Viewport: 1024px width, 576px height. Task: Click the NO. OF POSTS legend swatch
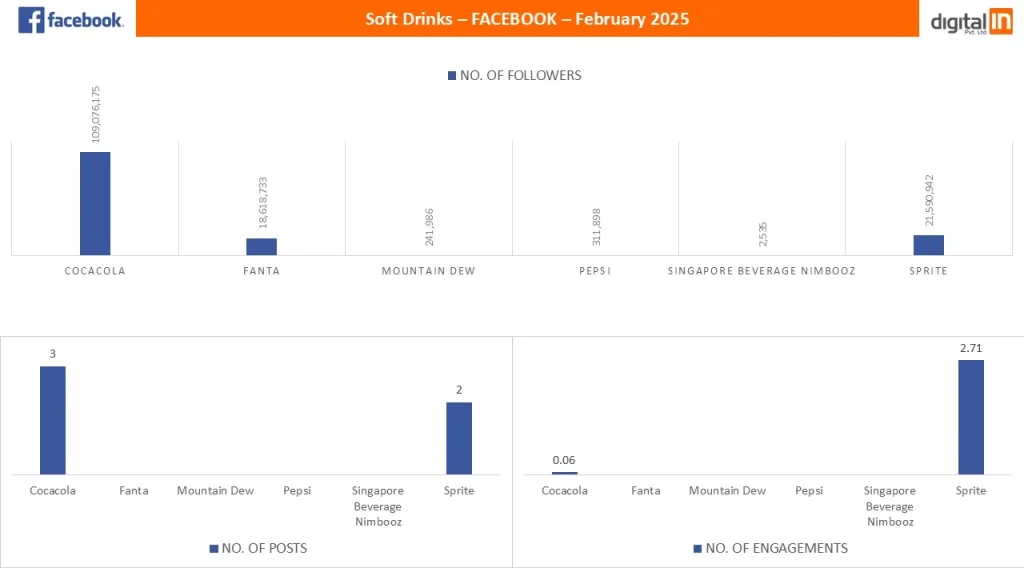pyautogui.click(x=213, y=548)
